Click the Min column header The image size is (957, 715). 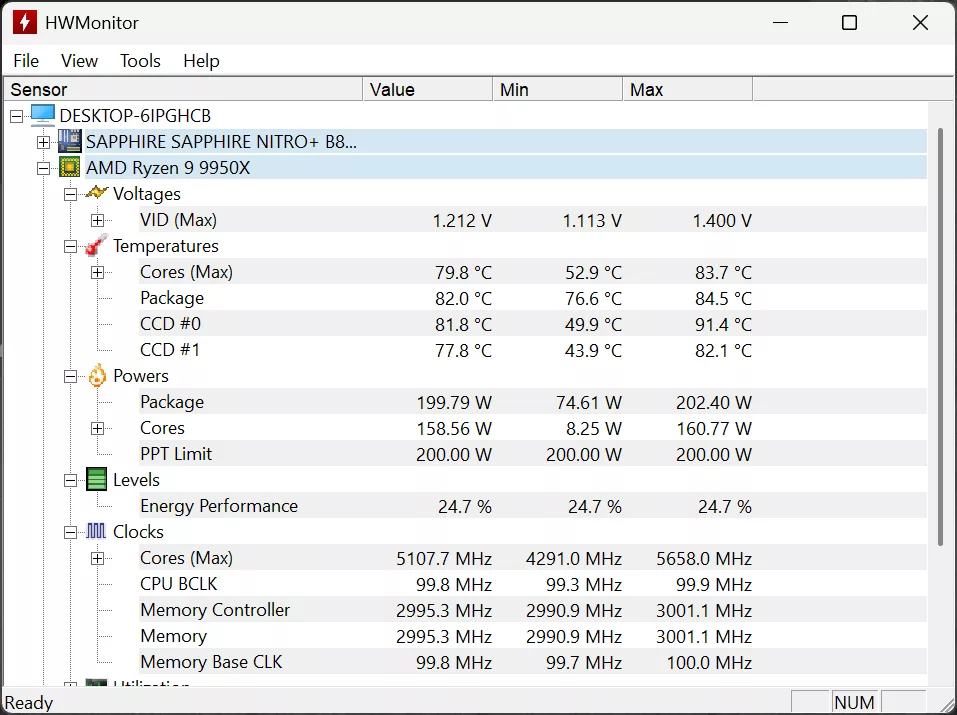(x=558, y=90)
